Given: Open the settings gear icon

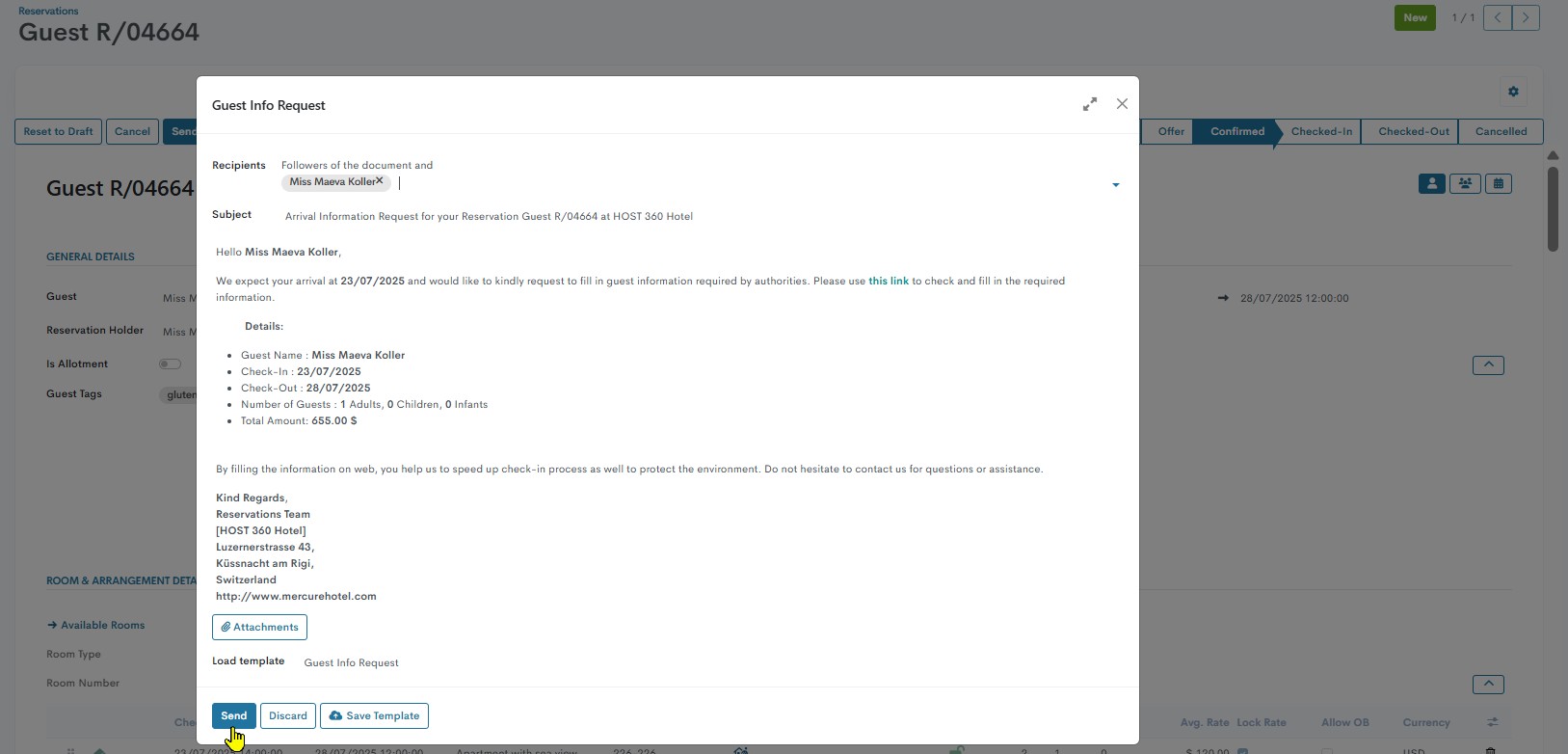Looking at the screenshot, I should 1513,92.
